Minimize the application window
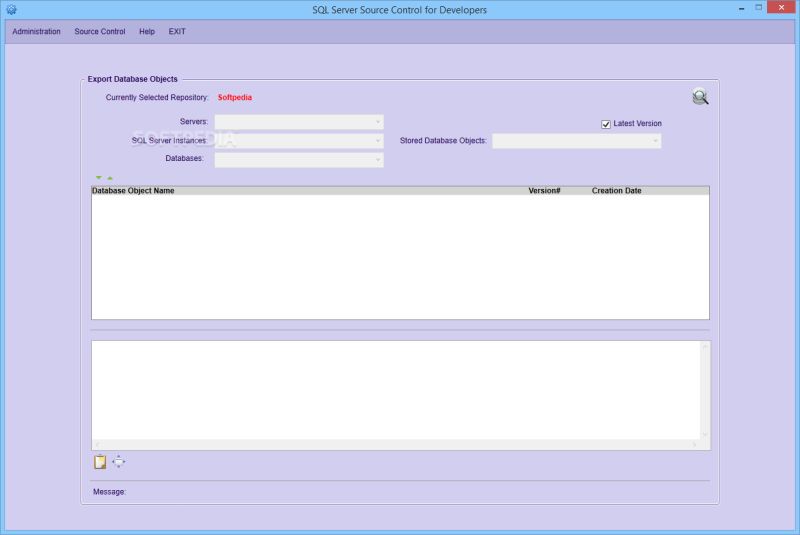Viewport: 800px width, 535px height. [741, 8]
